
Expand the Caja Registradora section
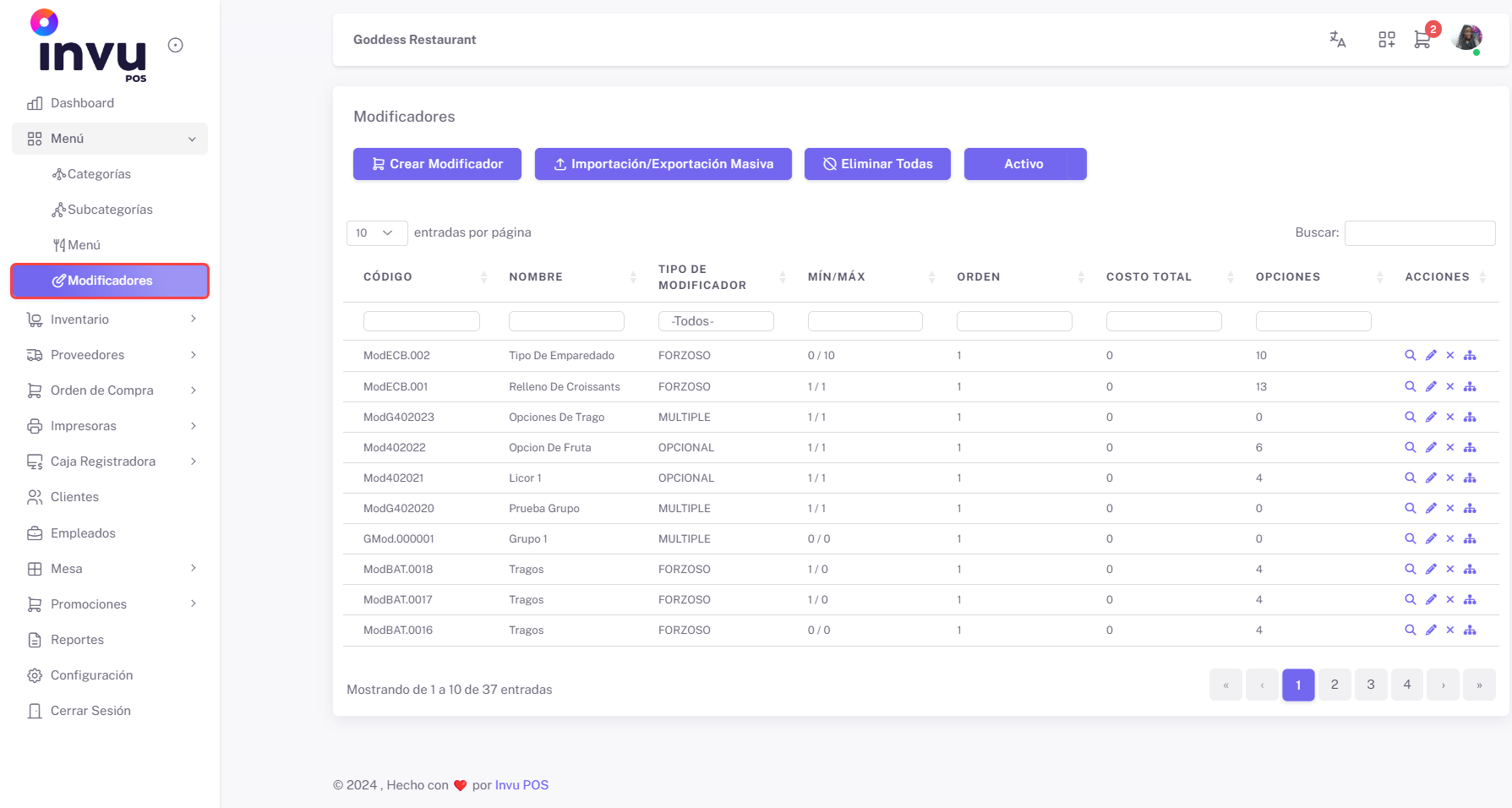(x=110, y=461)
